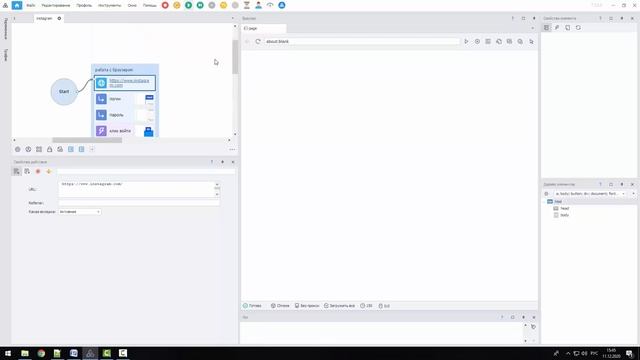The height and width of the screenshot is (360, 640).
Task: Select the клик войти action block
Action: [124, 131]
